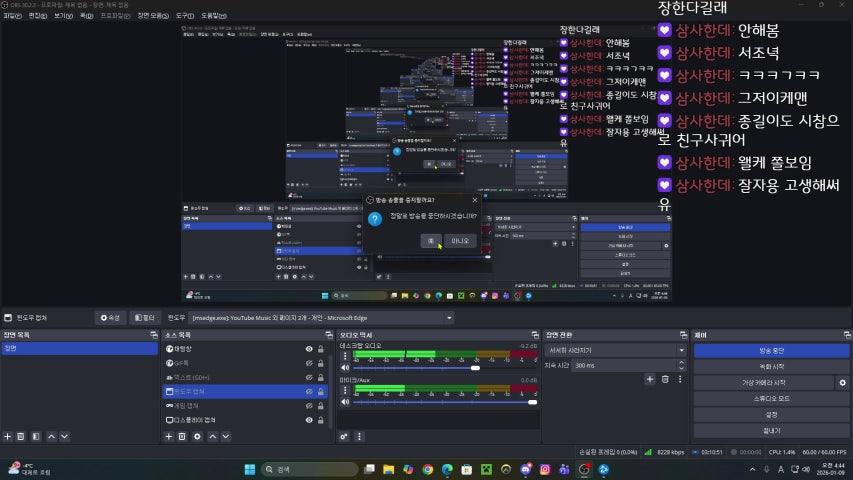Open the 파일 menu in menu bar
The height and width of the screenshot is (480, 853).
coord(12,16)
